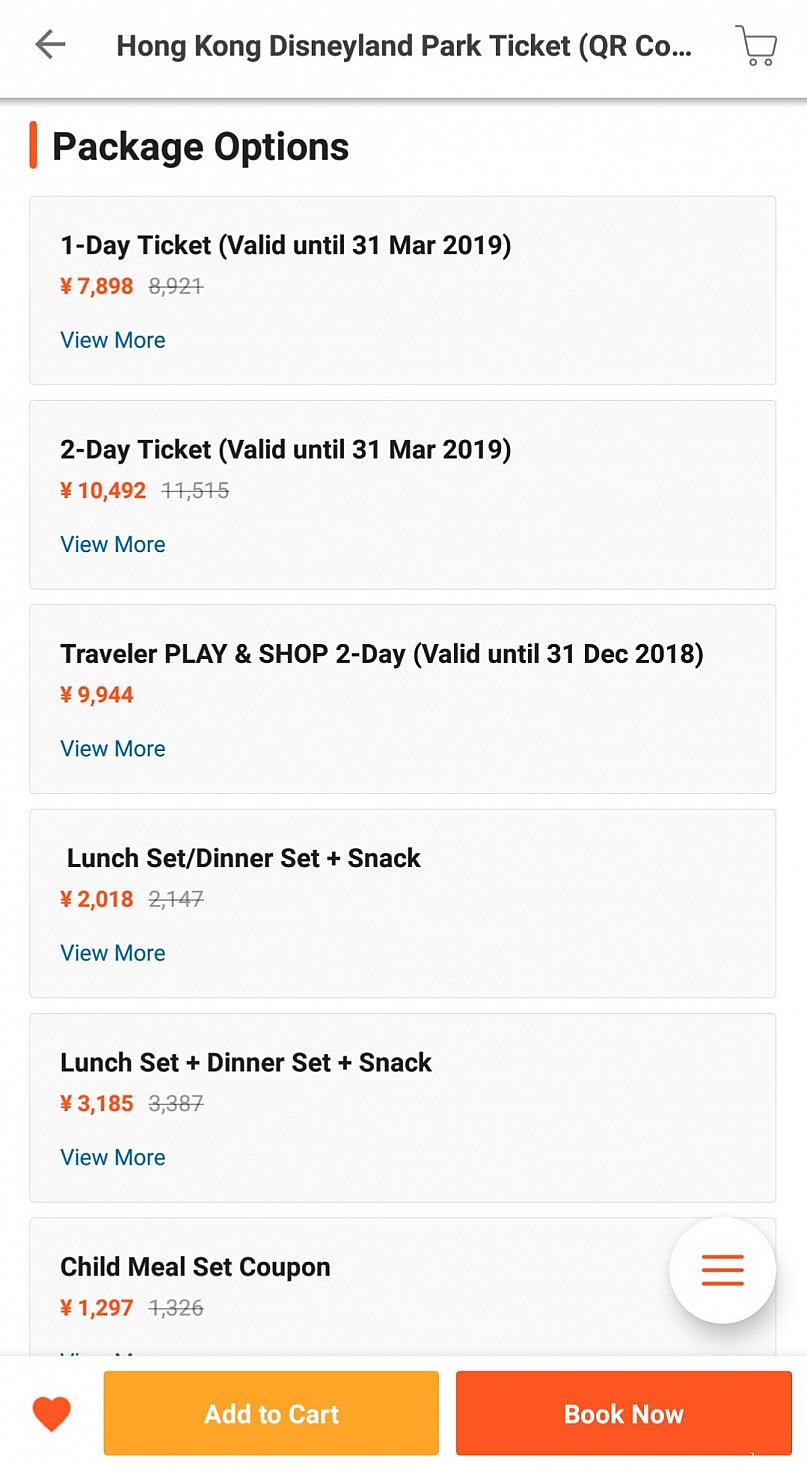The width and height of the screenshot is (807, 1470).
Task: Open the floating hamburger menu button
Action: click(x=722, y=1270)
